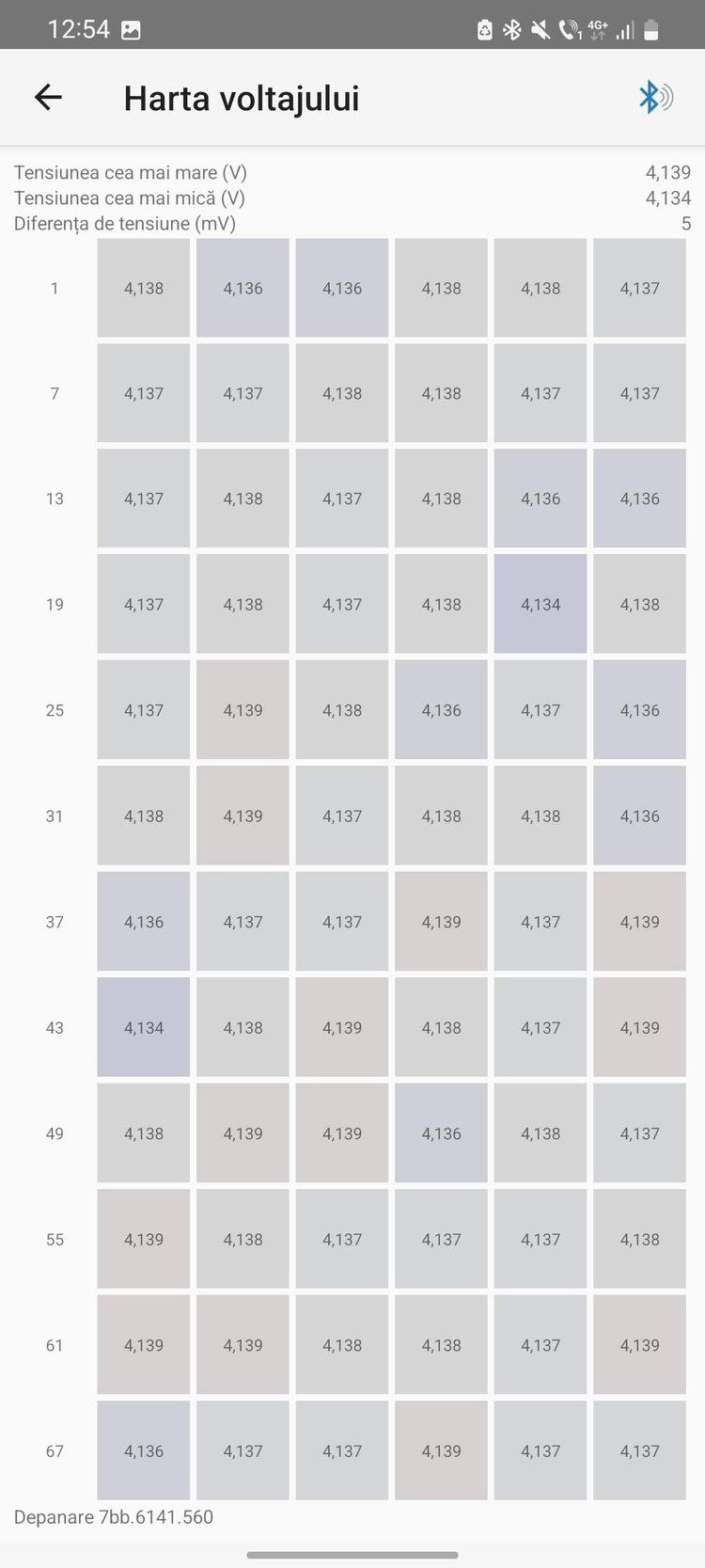This screenshot has height=1568, width=705.
Task: Tap the Diferența de tensiune (mV) line
Action: click(x=352, y=224)
